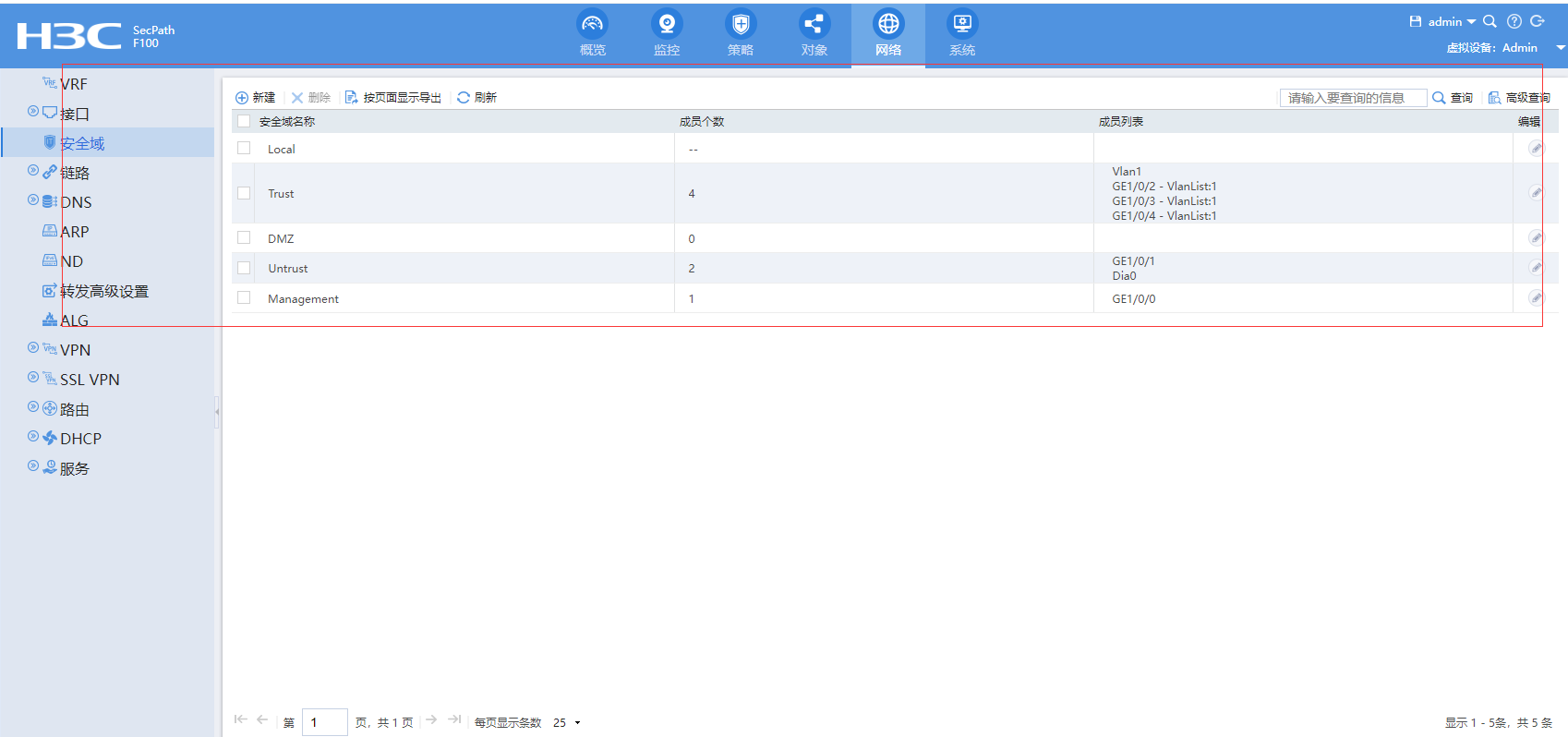Switch to the 策略 tab
Screen dimensions: 1568x737
click(x=741, y=34)
